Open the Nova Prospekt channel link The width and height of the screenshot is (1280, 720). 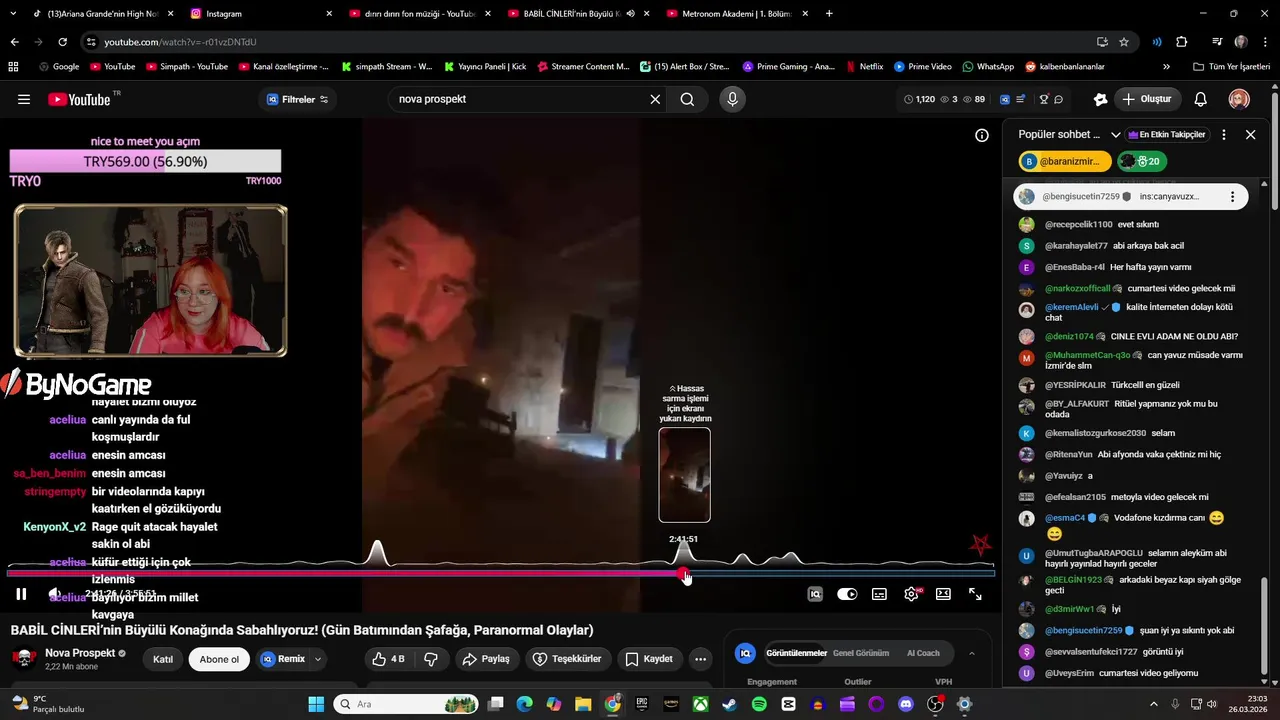[80, 653]
